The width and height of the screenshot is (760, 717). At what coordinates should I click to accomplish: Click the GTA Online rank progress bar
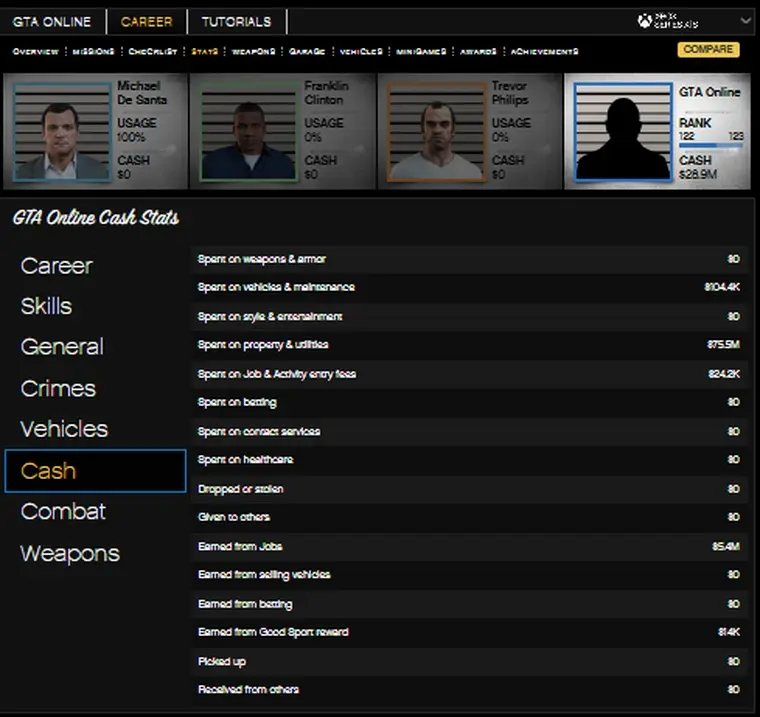click(710, 145)
